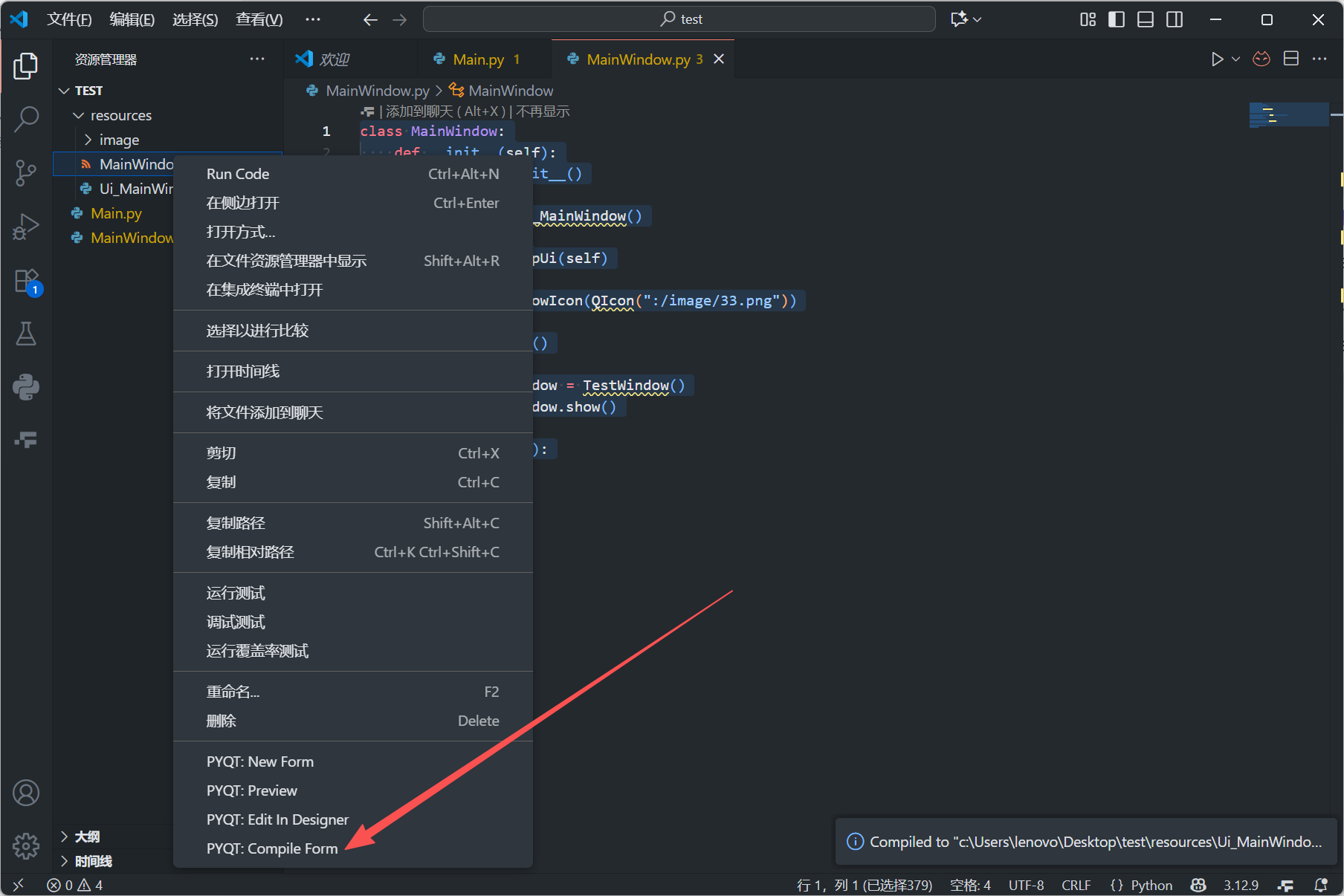Choose 删除 from context menu
Image resolution: width=1344 pixels, height=896 pixels.
point(353,721)
